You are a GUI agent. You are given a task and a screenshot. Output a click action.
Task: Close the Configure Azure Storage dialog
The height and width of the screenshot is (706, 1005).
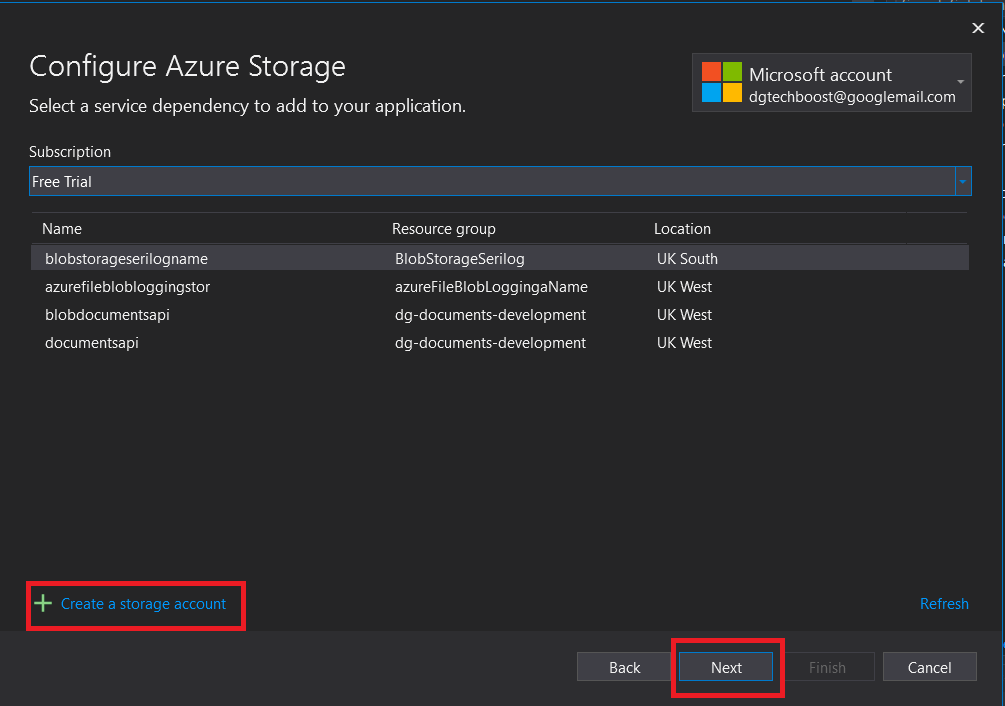tap(978, 28)
